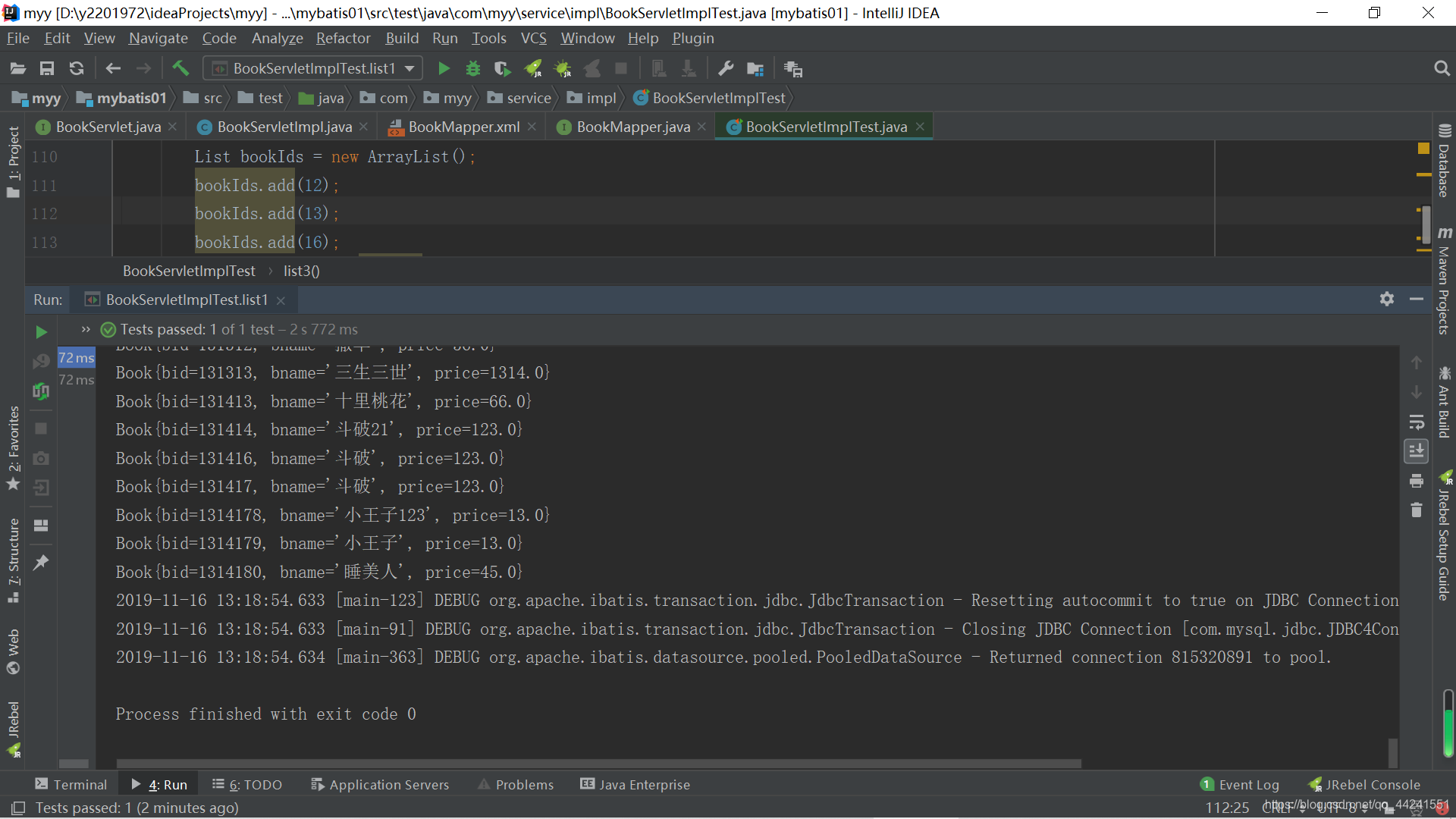
Task: Click the JRebel Console tab at bottom
Action: click(1365, 785)
